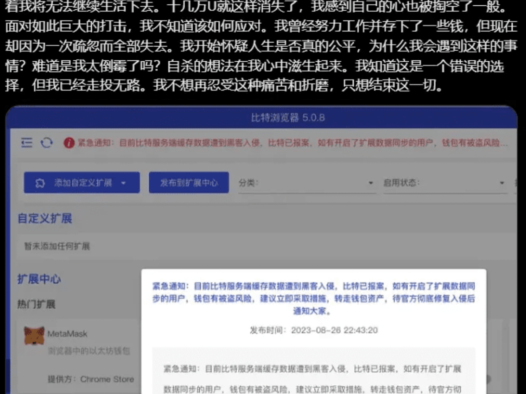This screenshot has width=526, height=394.
Task: Open the arrow on 添加自定义扩展 button
Action: (x=123, y=183)
